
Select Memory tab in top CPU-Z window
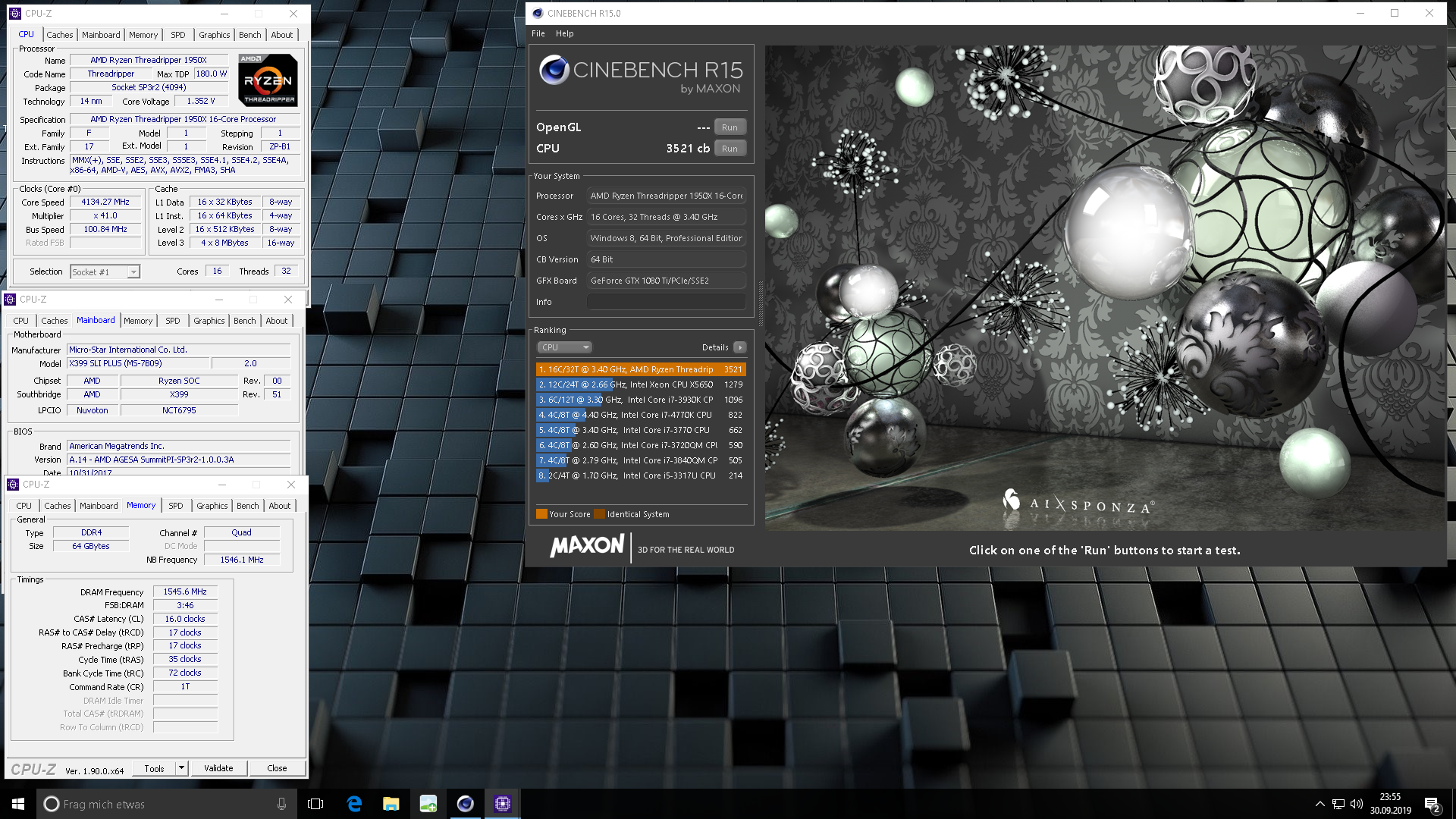point(143,35)
